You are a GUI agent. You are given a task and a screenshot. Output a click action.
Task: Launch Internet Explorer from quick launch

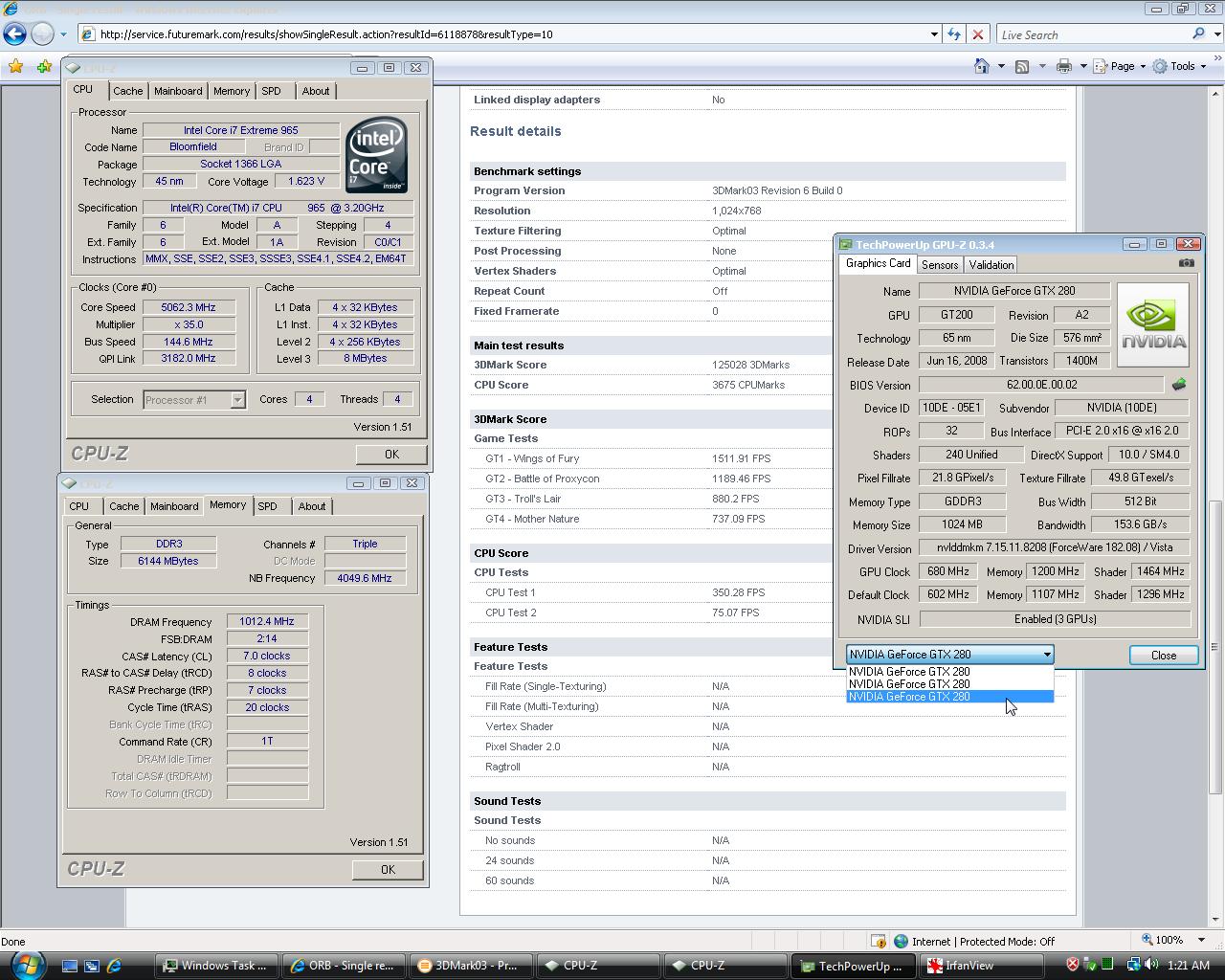pos(114,966)
